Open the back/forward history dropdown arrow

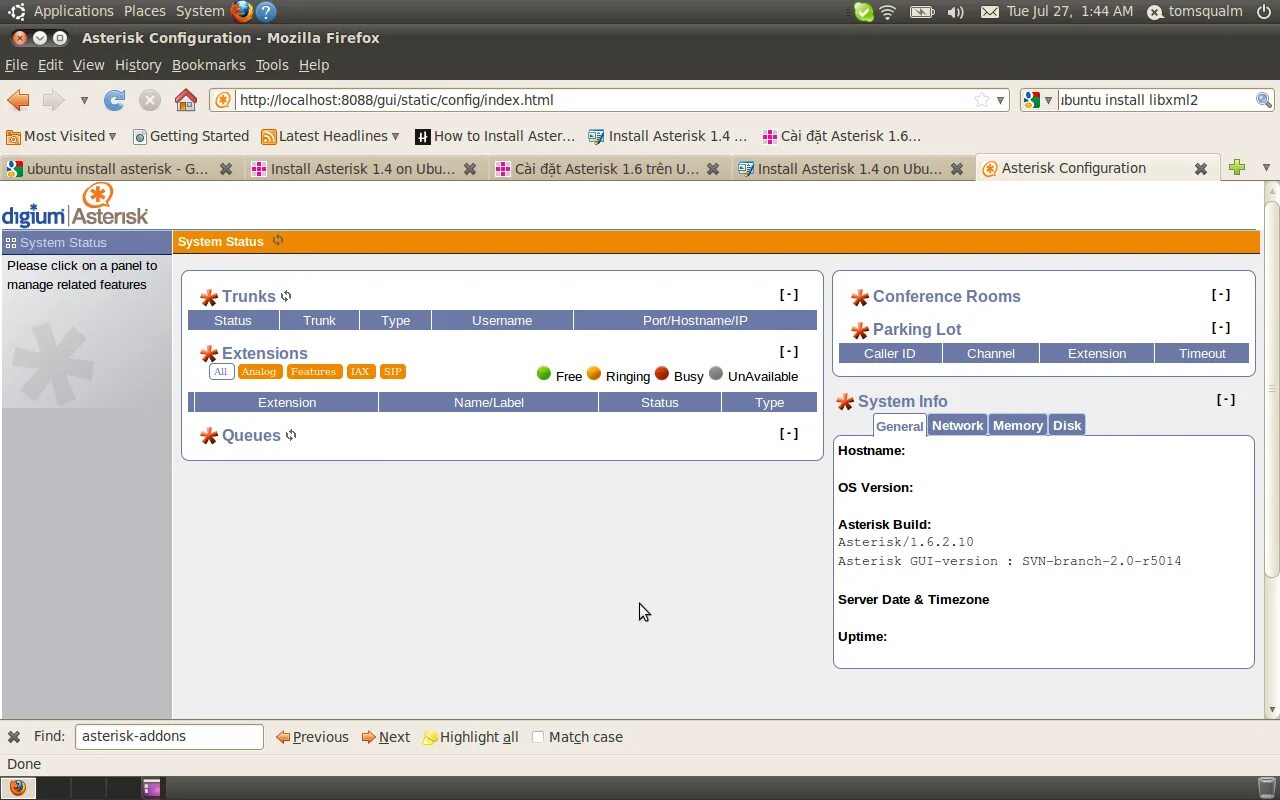coord(84,100)
